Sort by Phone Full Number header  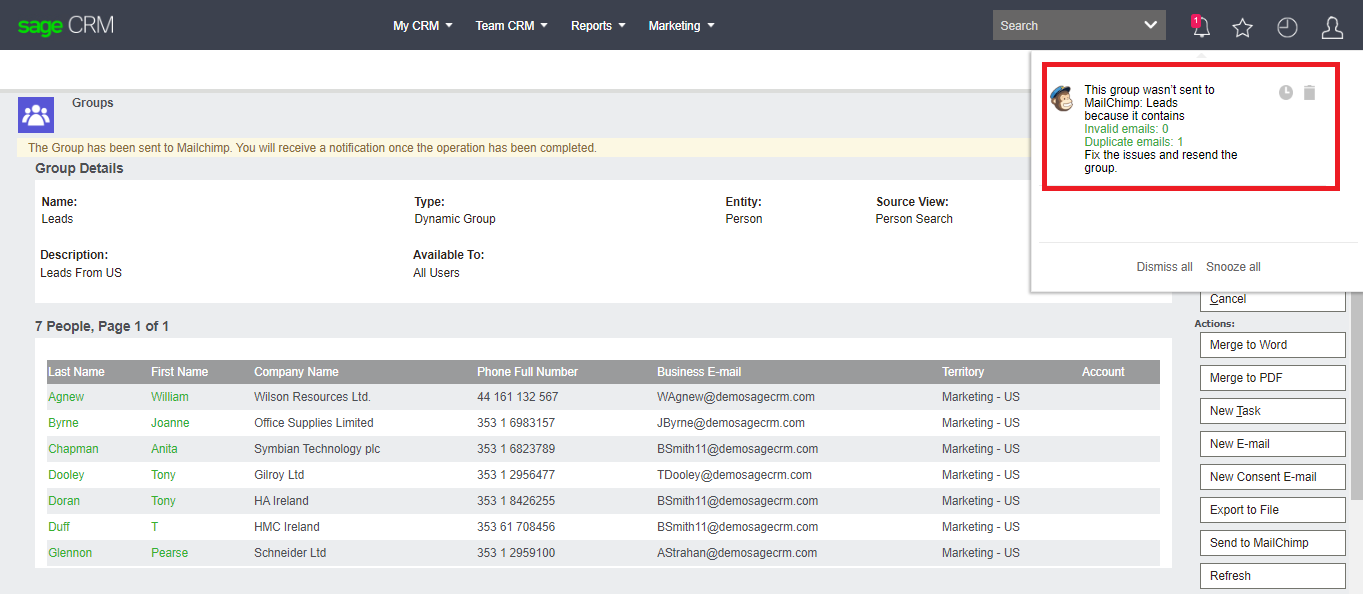click(527, 372)
